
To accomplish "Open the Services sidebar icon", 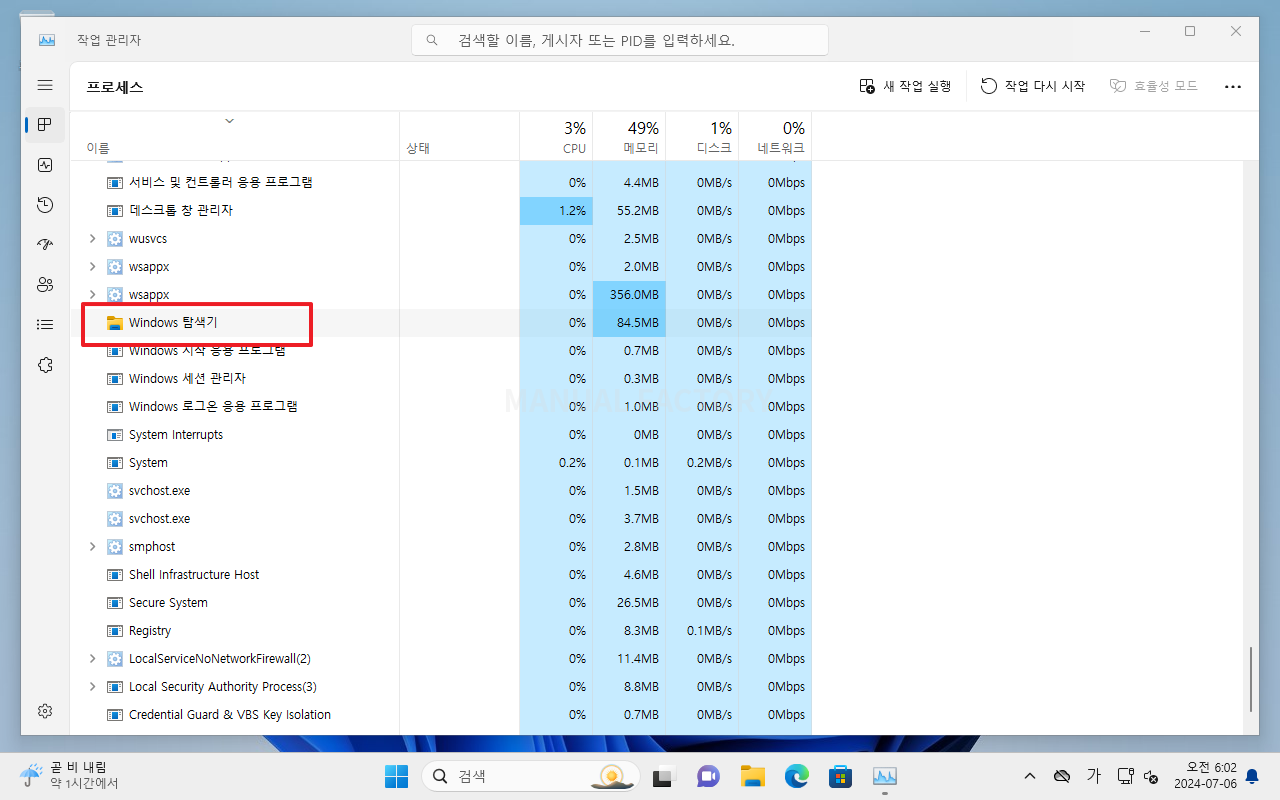I will tap(45, 365).
